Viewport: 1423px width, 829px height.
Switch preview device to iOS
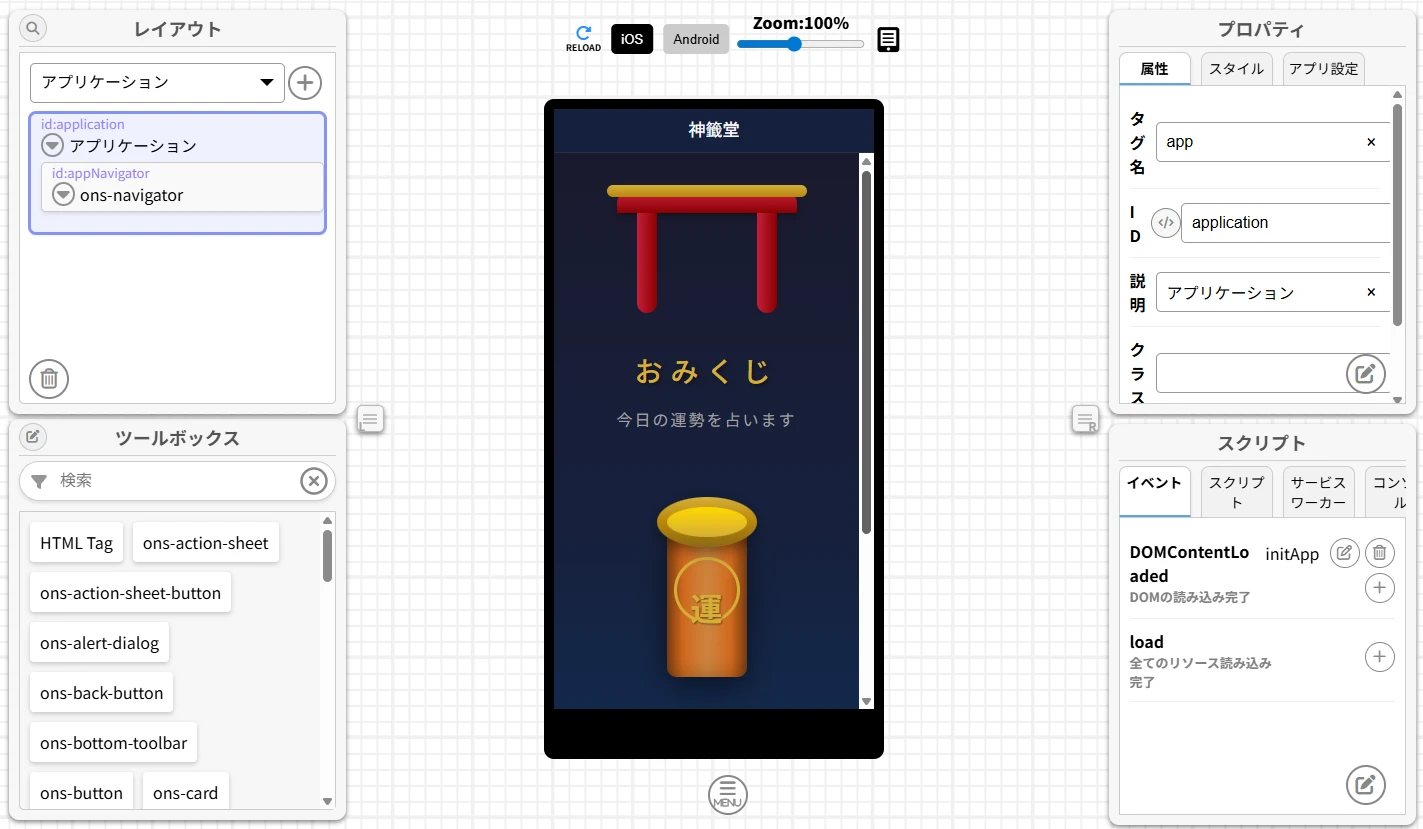(632, 39)
